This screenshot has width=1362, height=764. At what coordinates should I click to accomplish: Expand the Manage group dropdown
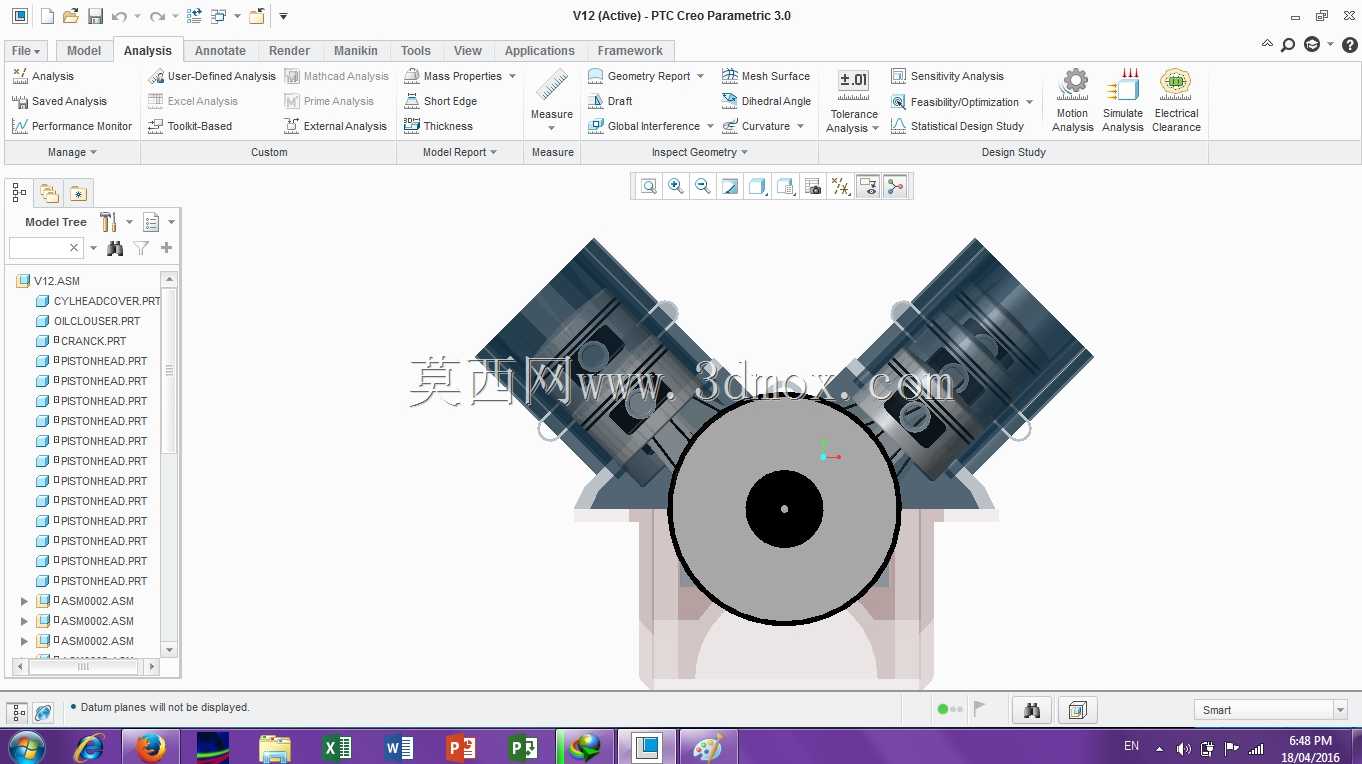point(72,152)
